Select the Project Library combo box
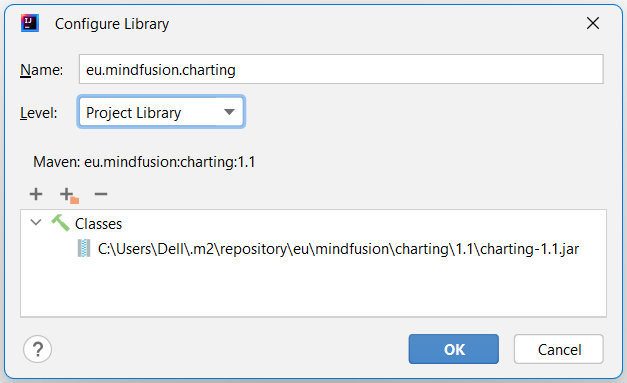This screenshot has width=627, height=383. 161,112
